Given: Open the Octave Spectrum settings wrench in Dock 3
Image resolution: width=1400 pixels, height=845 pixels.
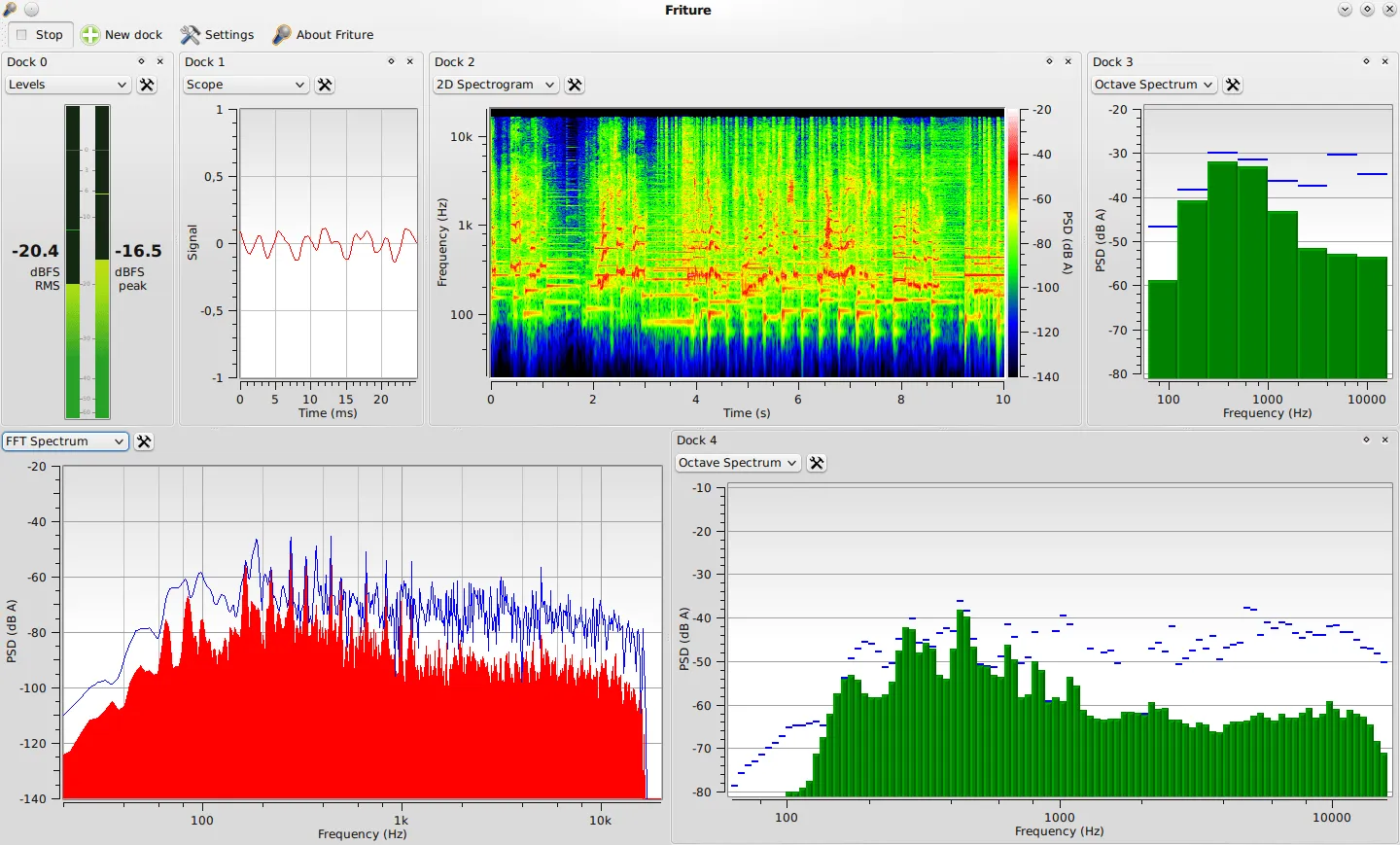Looking at the screenshot, I should [1232, 85].
